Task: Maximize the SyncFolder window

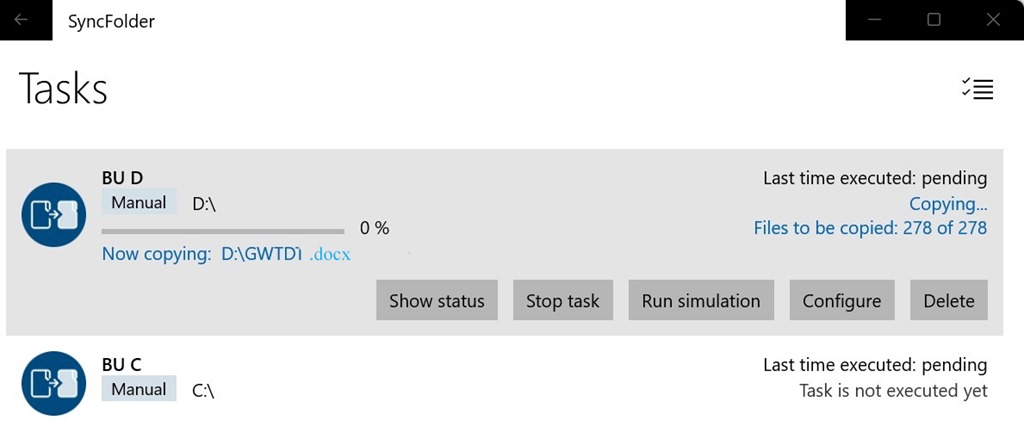Action: [x=934, y=20]
